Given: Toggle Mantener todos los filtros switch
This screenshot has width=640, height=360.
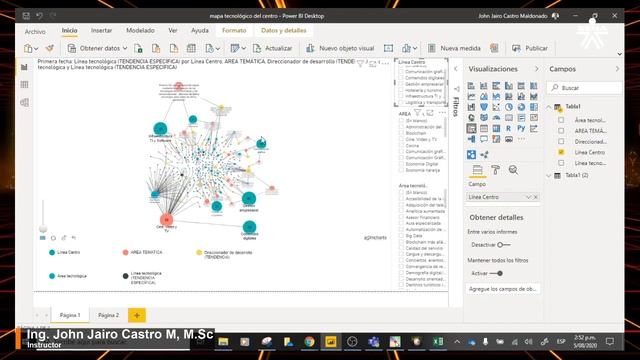Looking at the screenshot, I should click(x=496, y=273).
